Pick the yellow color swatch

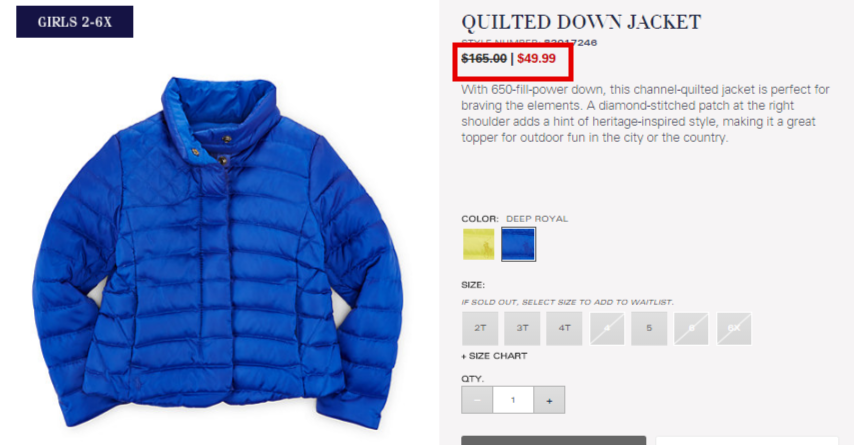click(x=479, y=244)
